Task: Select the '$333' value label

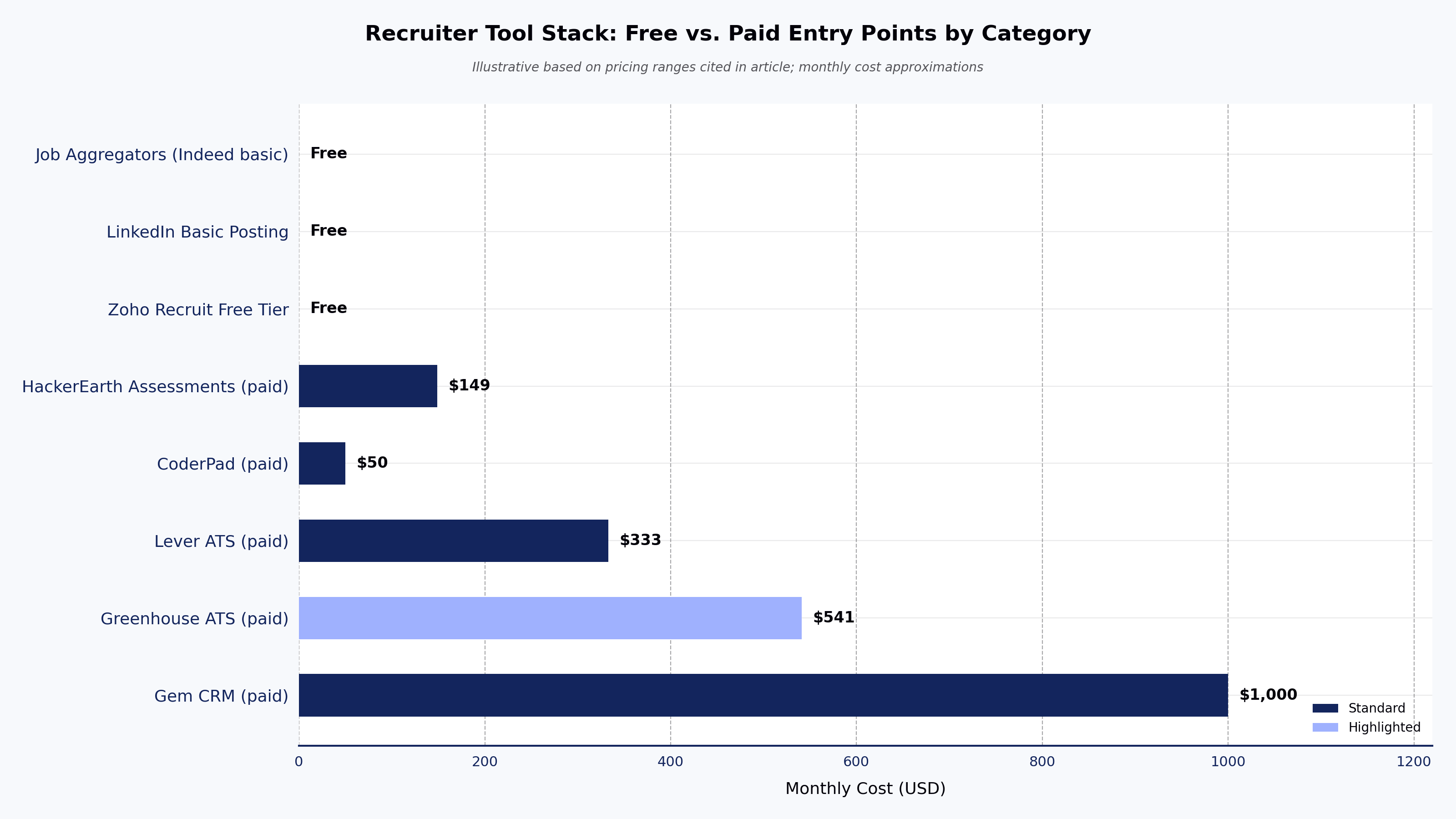Action: click(640, 541)
